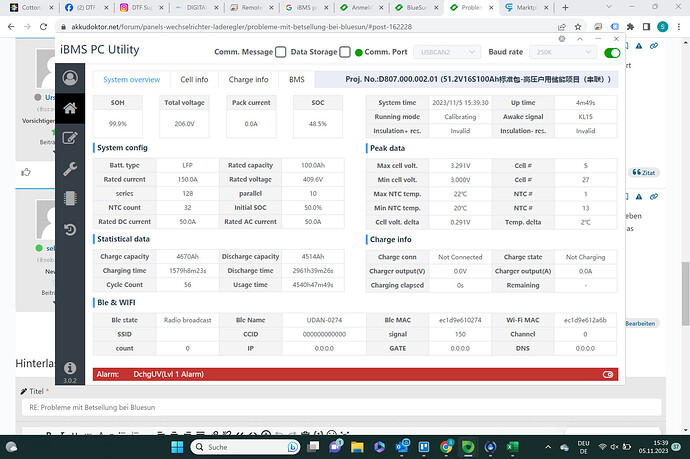Click the thumbs-up like icon on post
The height and width of the screenshot is (459, 690).
26,172
